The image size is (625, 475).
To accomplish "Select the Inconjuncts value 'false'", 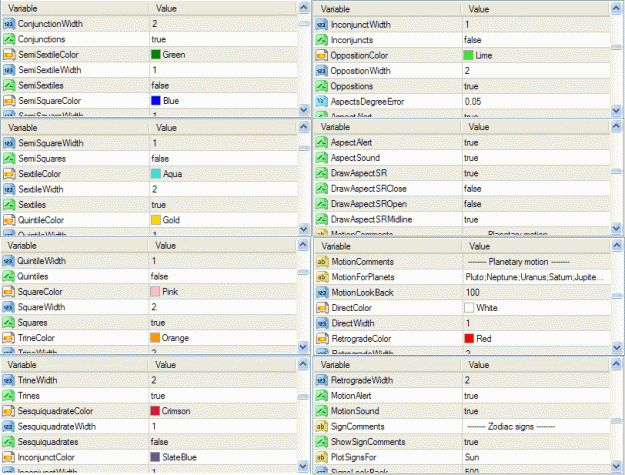I will tap(472, 40).
